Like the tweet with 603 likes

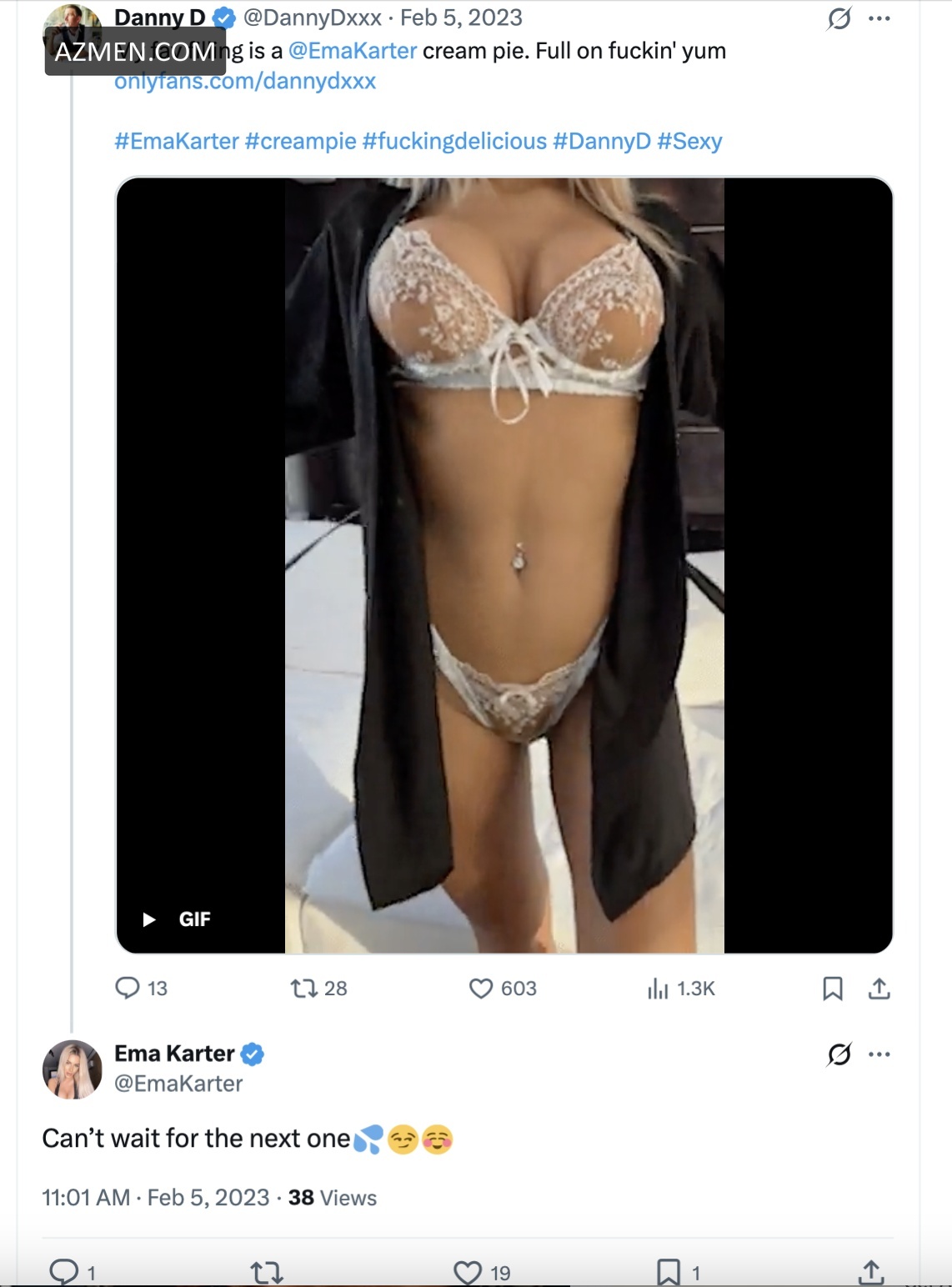click(x=481, y=989)
